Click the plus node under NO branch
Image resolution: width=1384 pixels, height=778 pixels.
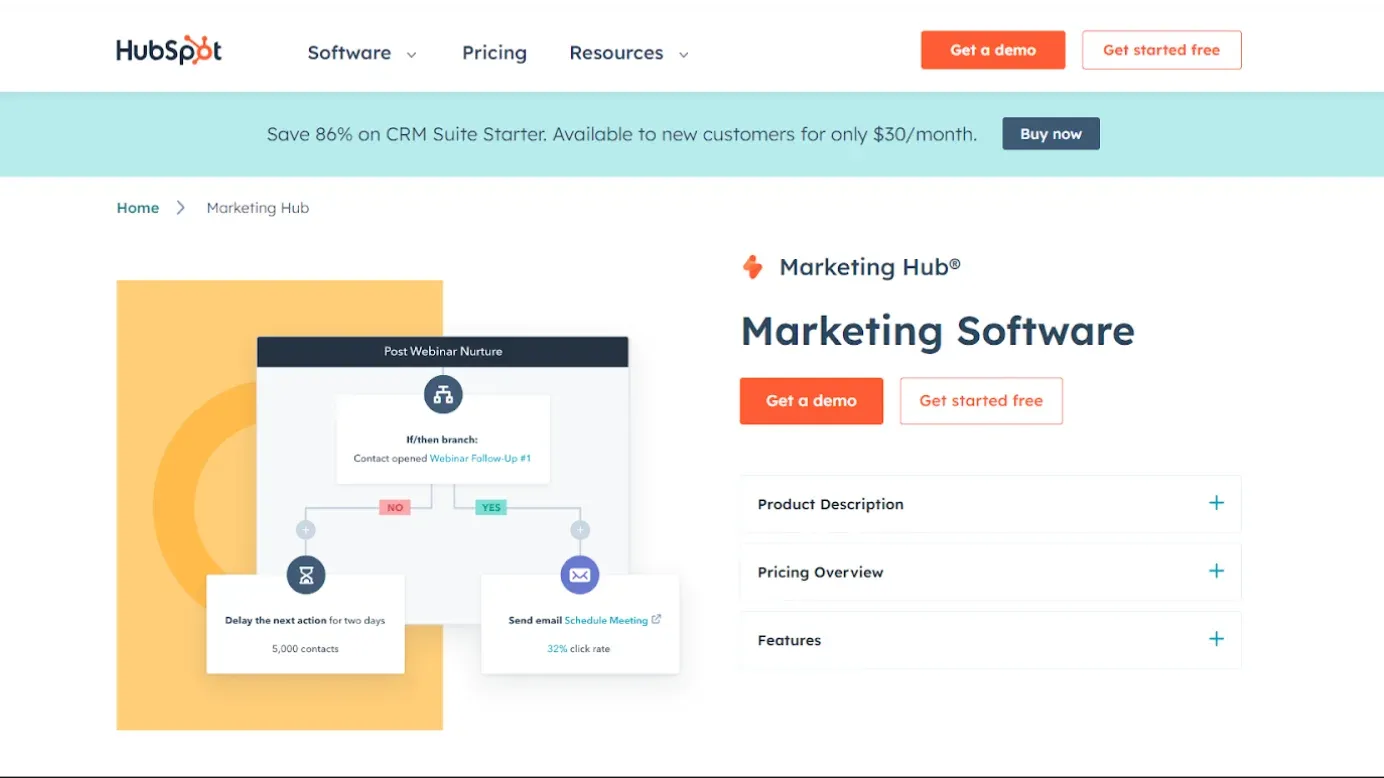point(306,530)
